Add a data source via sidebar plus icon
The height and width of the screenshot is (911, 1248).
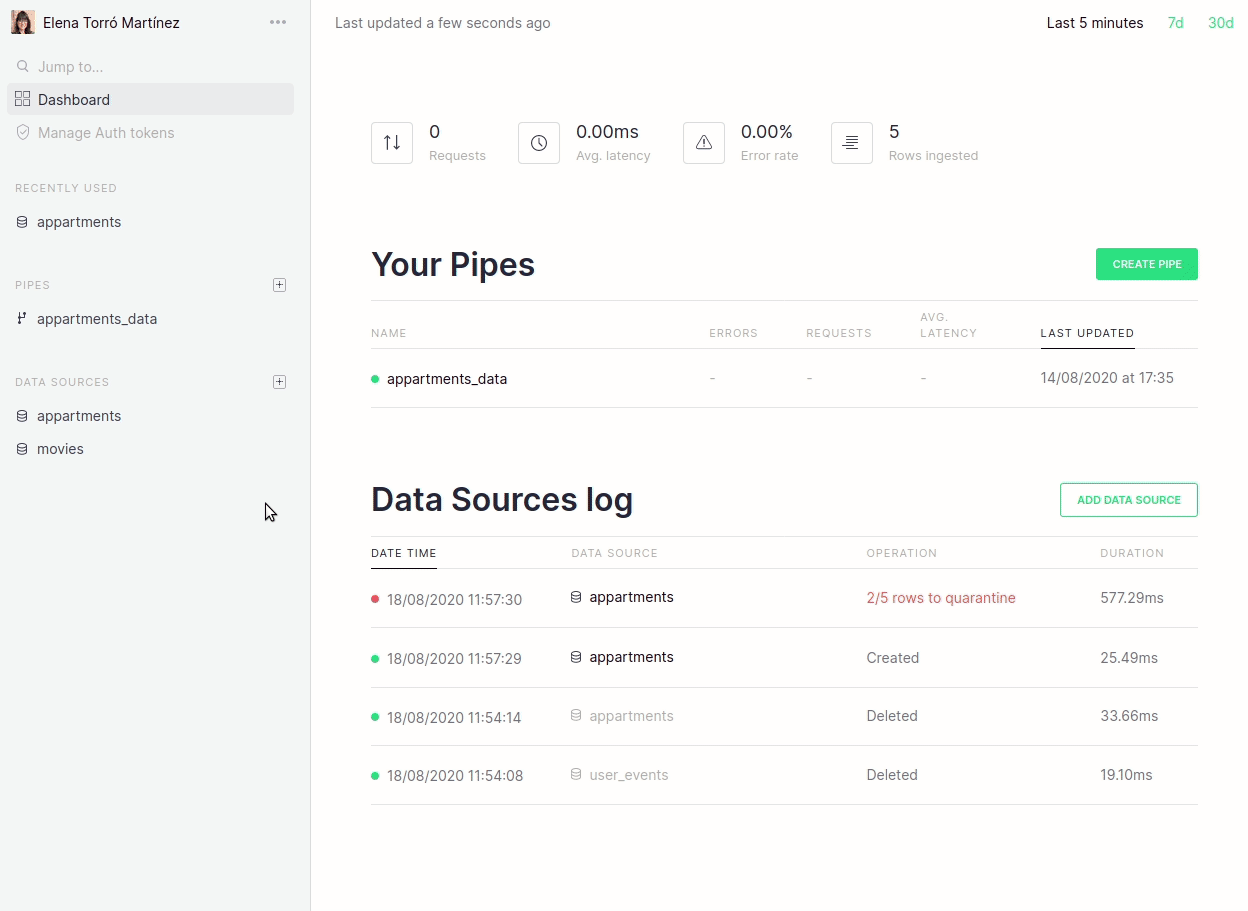tap(280, 382)
